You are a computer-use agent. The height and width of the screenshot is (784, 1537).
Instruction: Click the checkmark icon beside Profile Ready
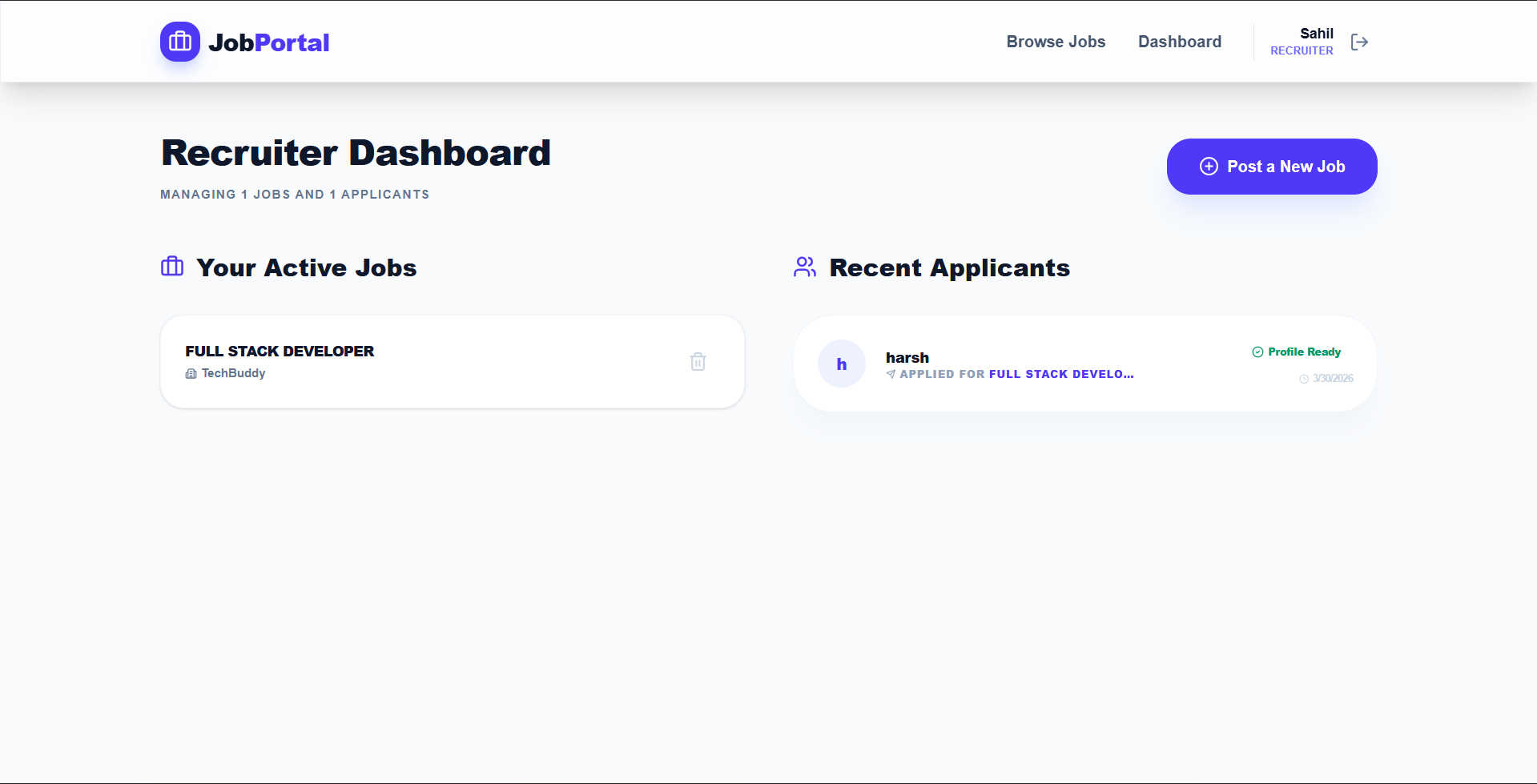point(1257,352)
